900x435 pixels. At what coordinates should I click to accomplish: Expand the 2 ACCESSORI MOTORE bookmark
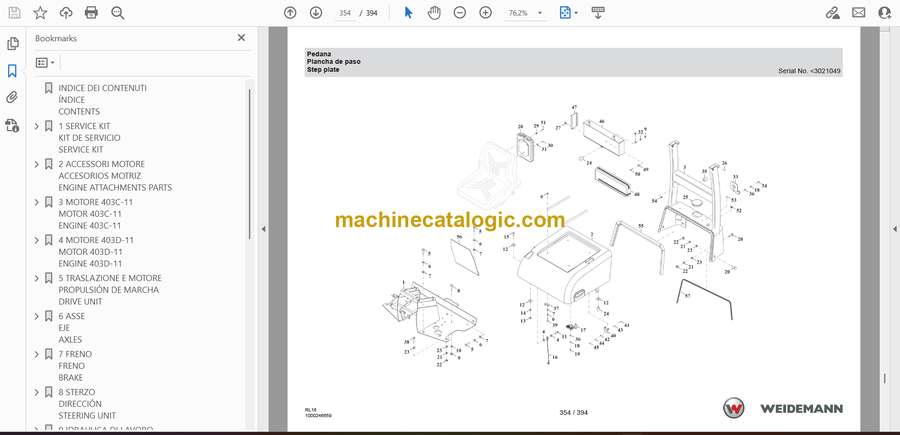tap(37, 164)
